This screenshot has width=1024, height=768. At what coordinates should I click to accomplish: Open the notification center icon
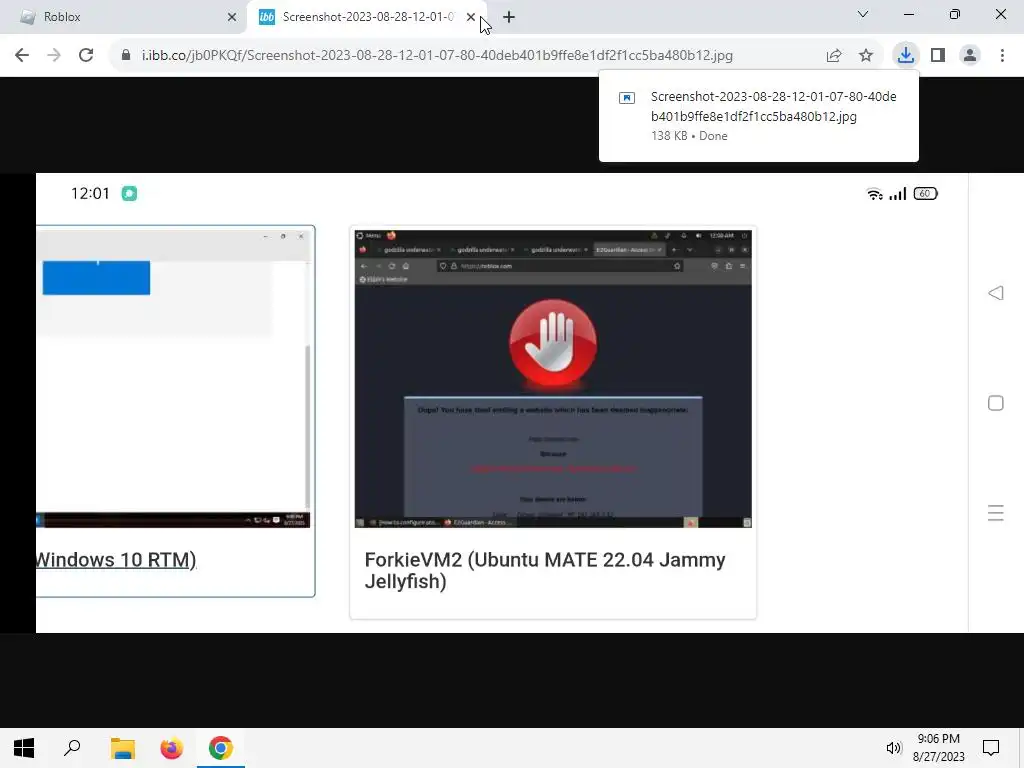click(991, 748)
